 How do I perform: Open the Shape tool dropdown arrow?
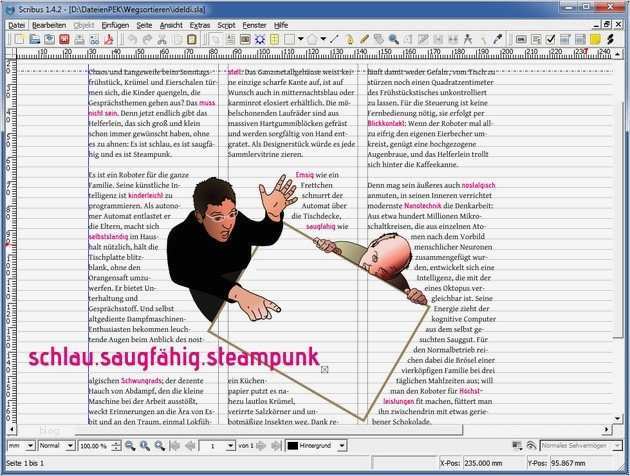point(301,39)
